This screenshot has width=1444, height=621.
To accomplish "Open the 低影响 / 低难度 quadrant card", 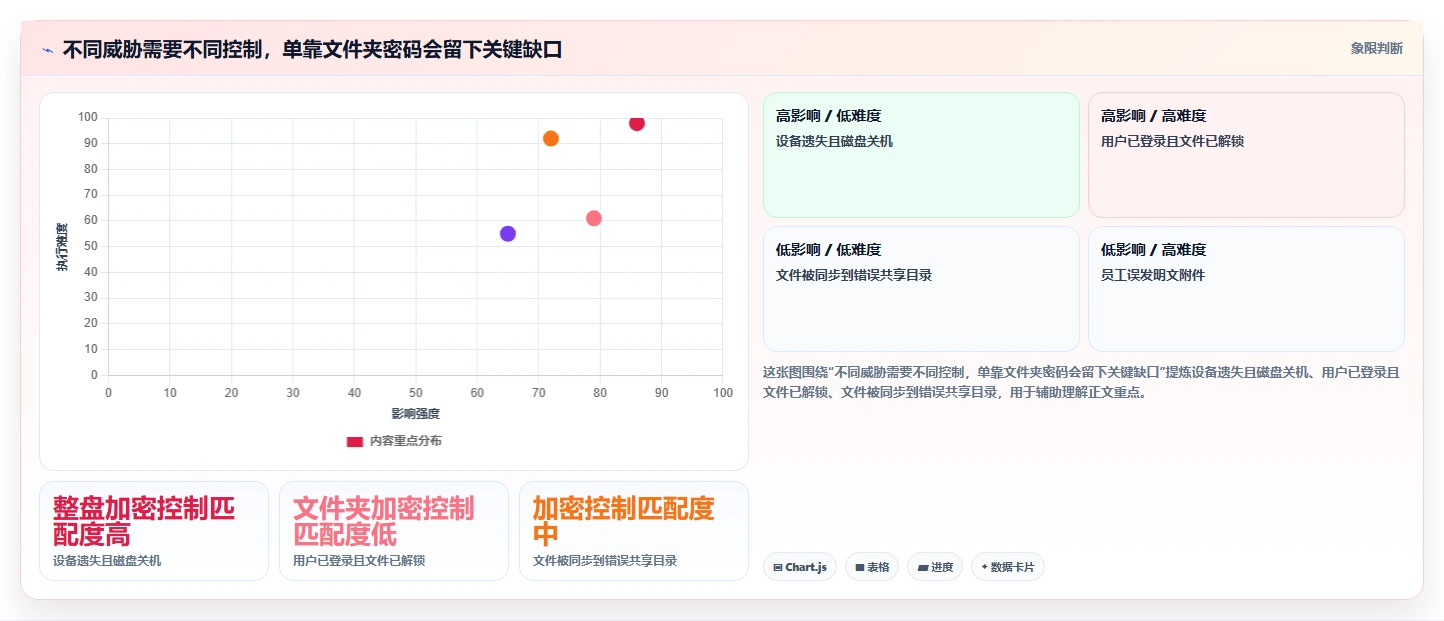I will click(x=921, y=289).
